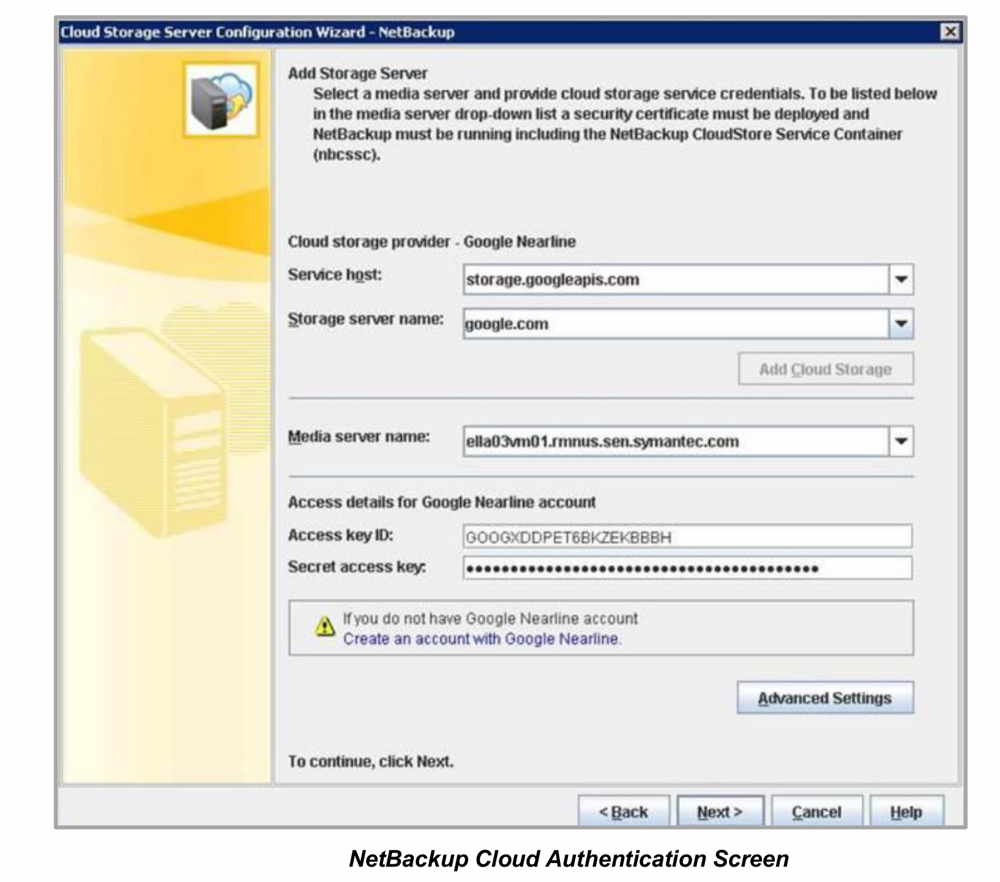The width and height of the screenshot is (1000, 882).
Task: Open the Service host dropdown arrow
Action: point(901,279)
